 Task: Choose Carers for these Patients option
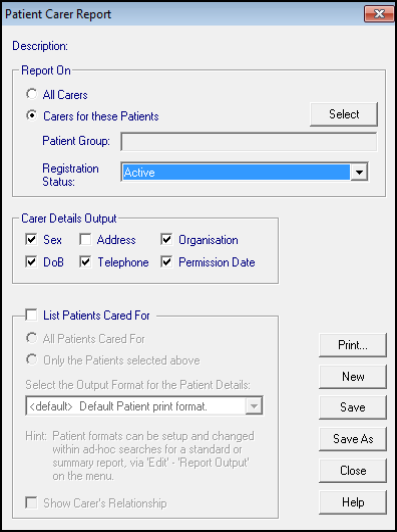tap(32, 116)
